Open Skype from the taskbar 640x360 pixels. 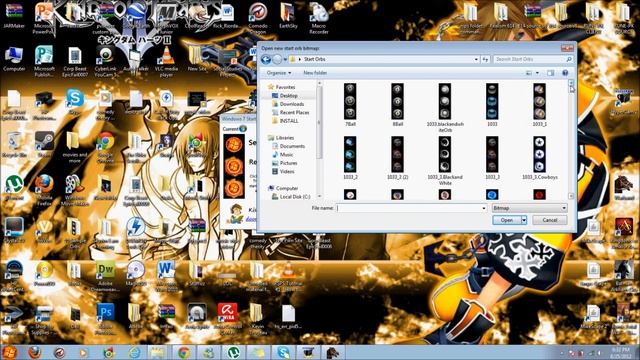pyautogui.click(x=283, y=352)
